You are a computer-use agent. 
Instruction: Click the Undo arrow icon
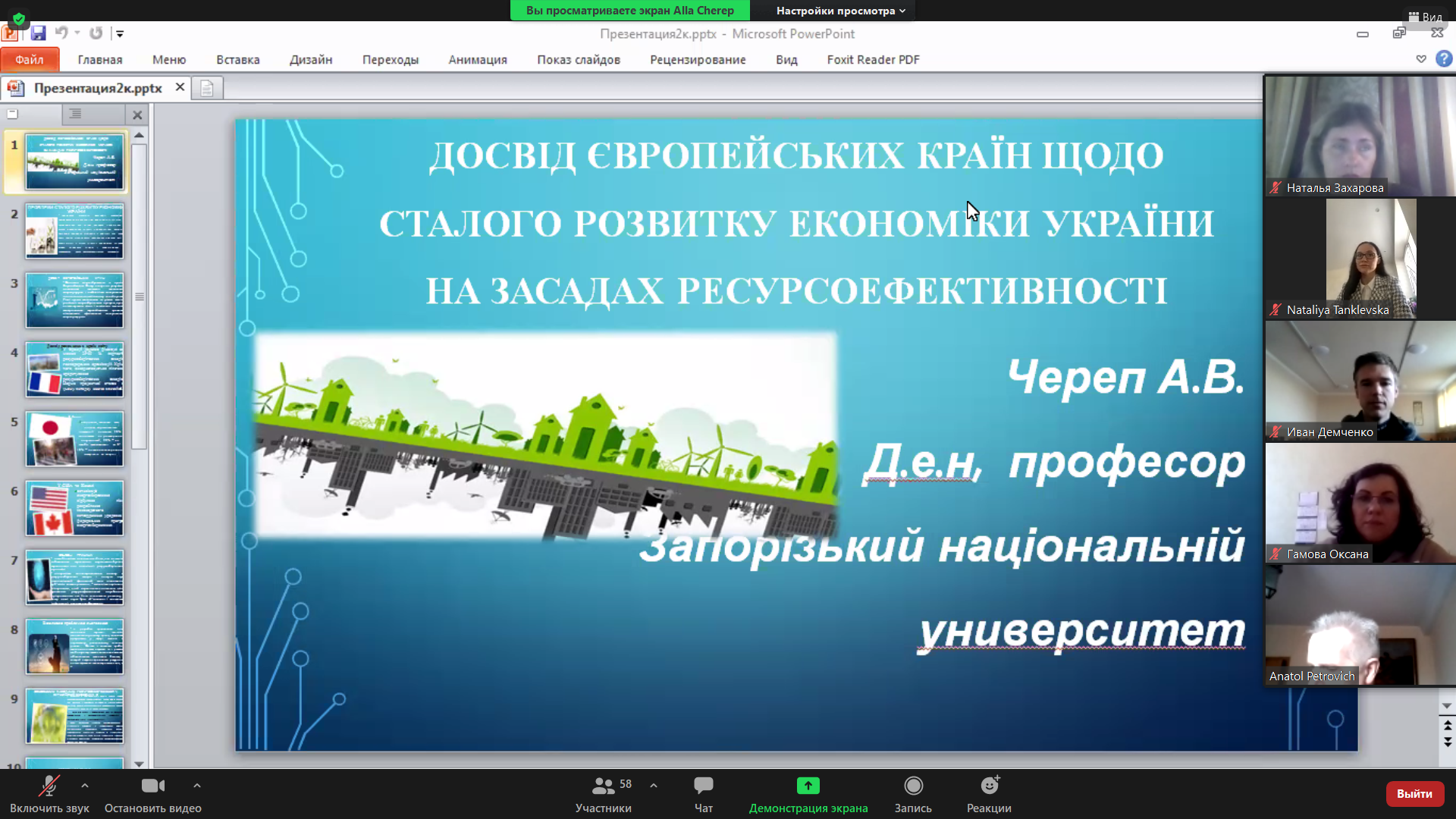click(x=61, y=33)
